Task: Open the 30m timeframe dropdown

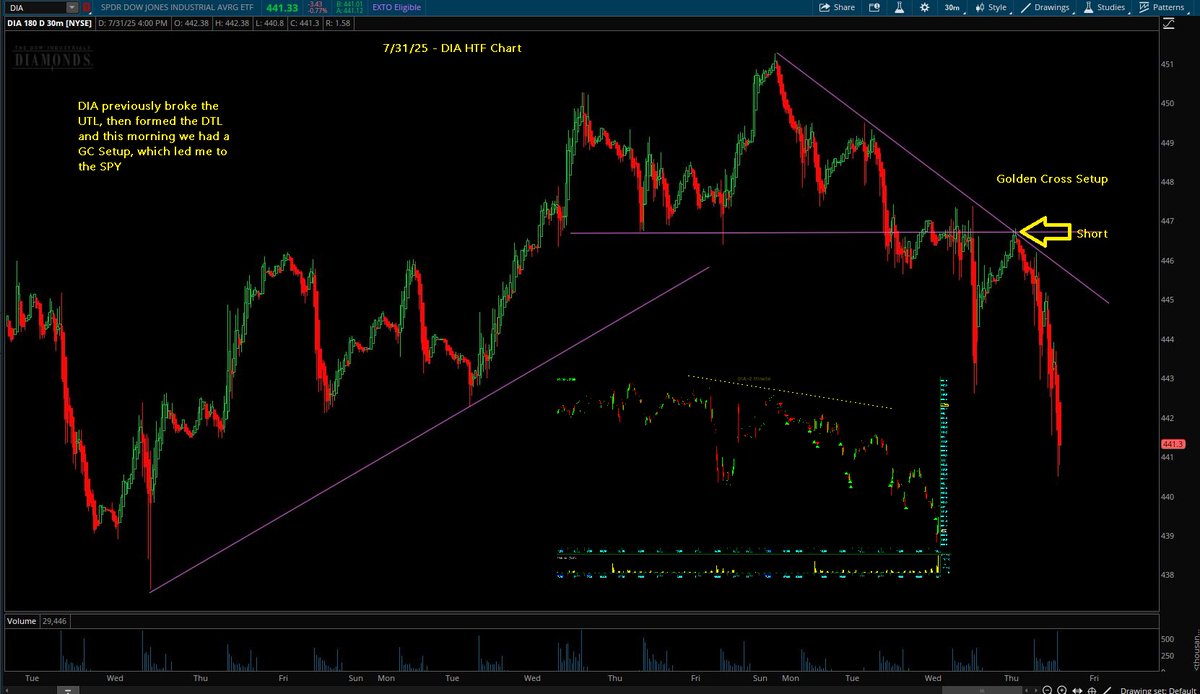Action: point(953,7)
